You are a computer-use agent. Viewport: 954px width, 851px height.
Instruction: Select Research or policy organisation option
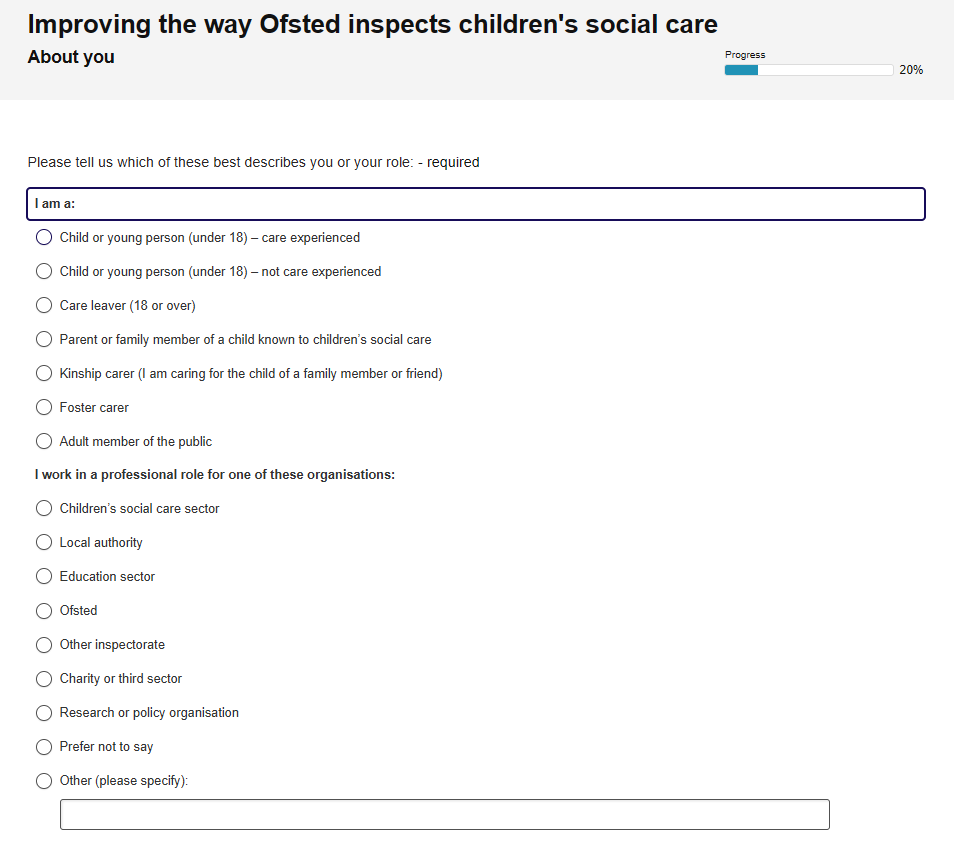coord(44,713)
